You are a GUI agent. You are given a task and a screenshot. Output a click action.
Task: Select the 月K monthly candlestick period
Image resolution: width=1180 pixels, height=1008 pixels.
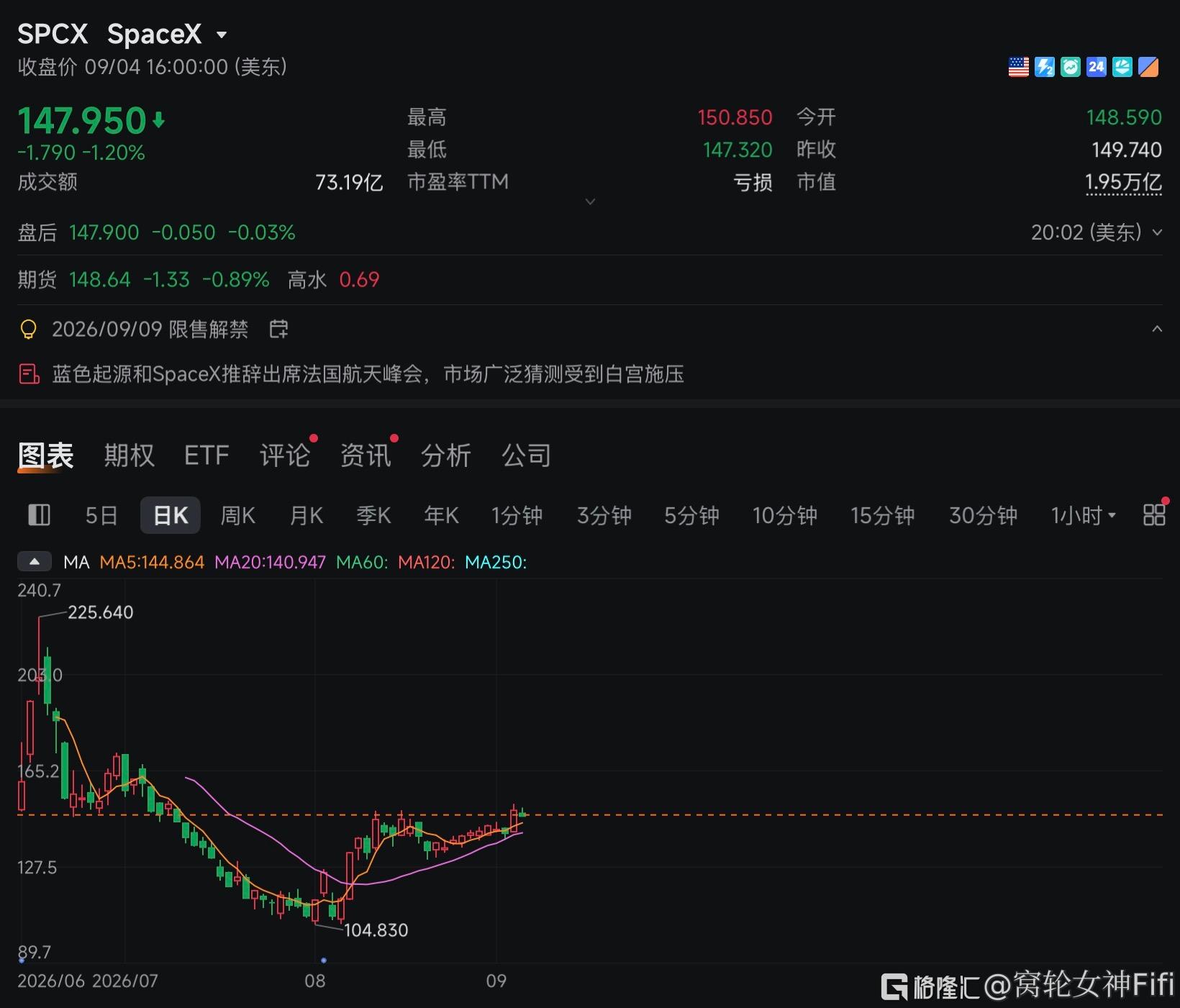pos(306,515)
